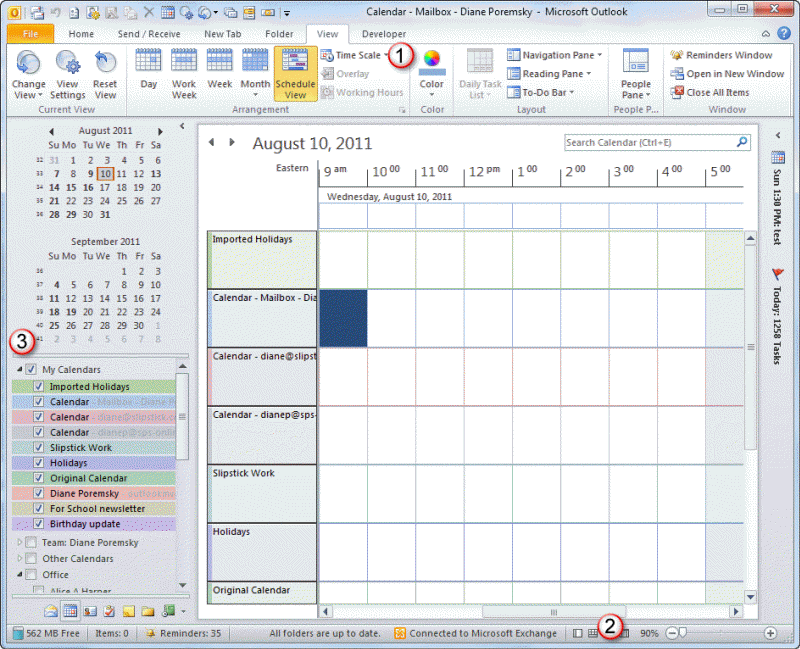Click zoom in plus button
This screenshot has height=649, width=800.
[x=770, y=633]
